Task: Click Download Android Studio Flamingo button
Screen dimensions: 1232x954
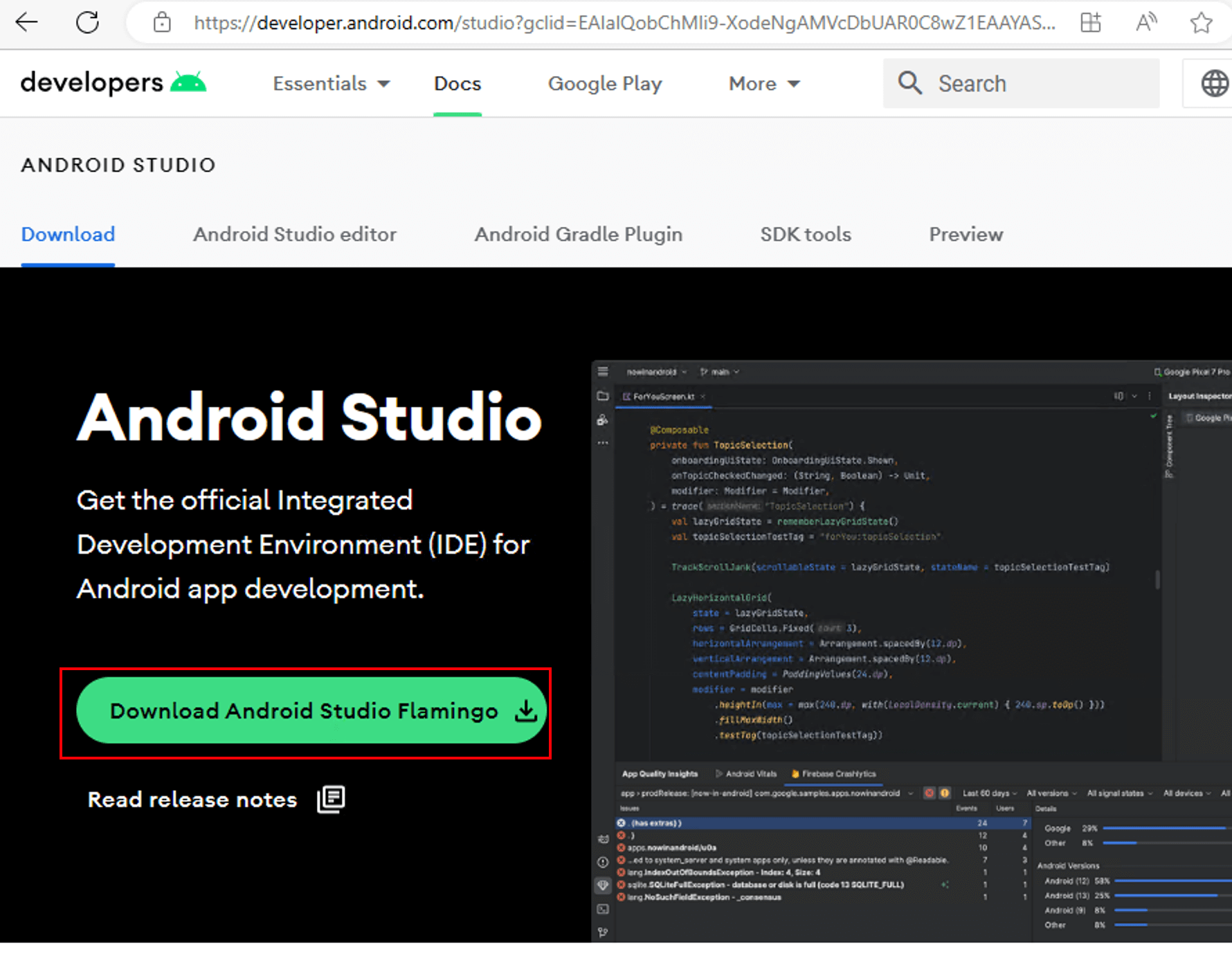Action: tap(311, 710)
